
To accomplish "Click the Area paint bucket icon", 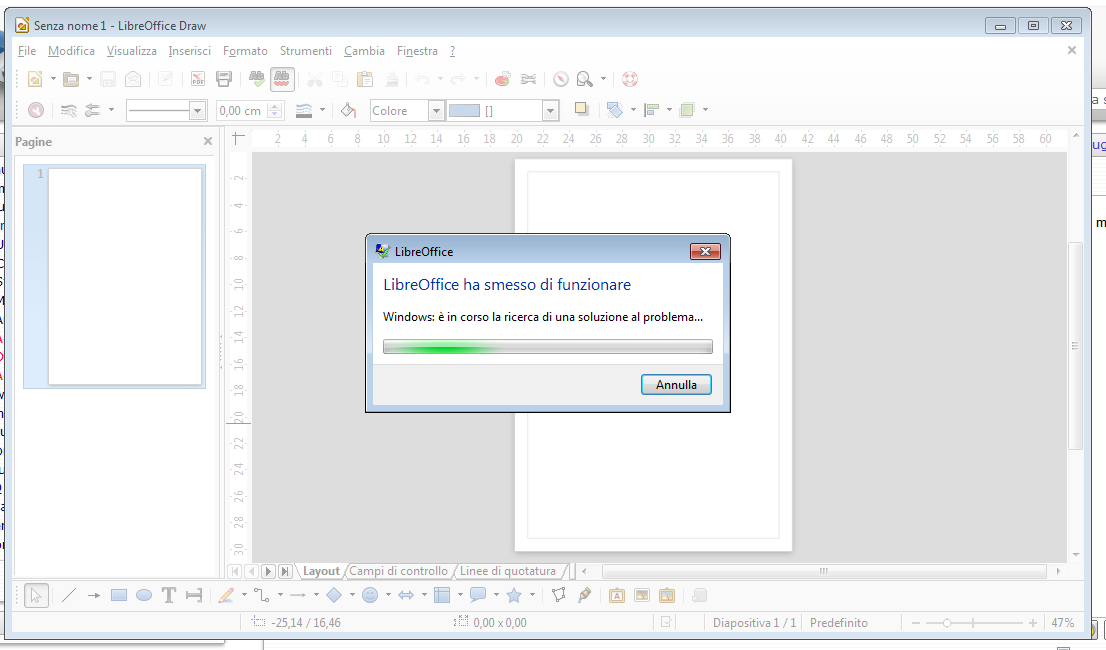I will (348, 110).
